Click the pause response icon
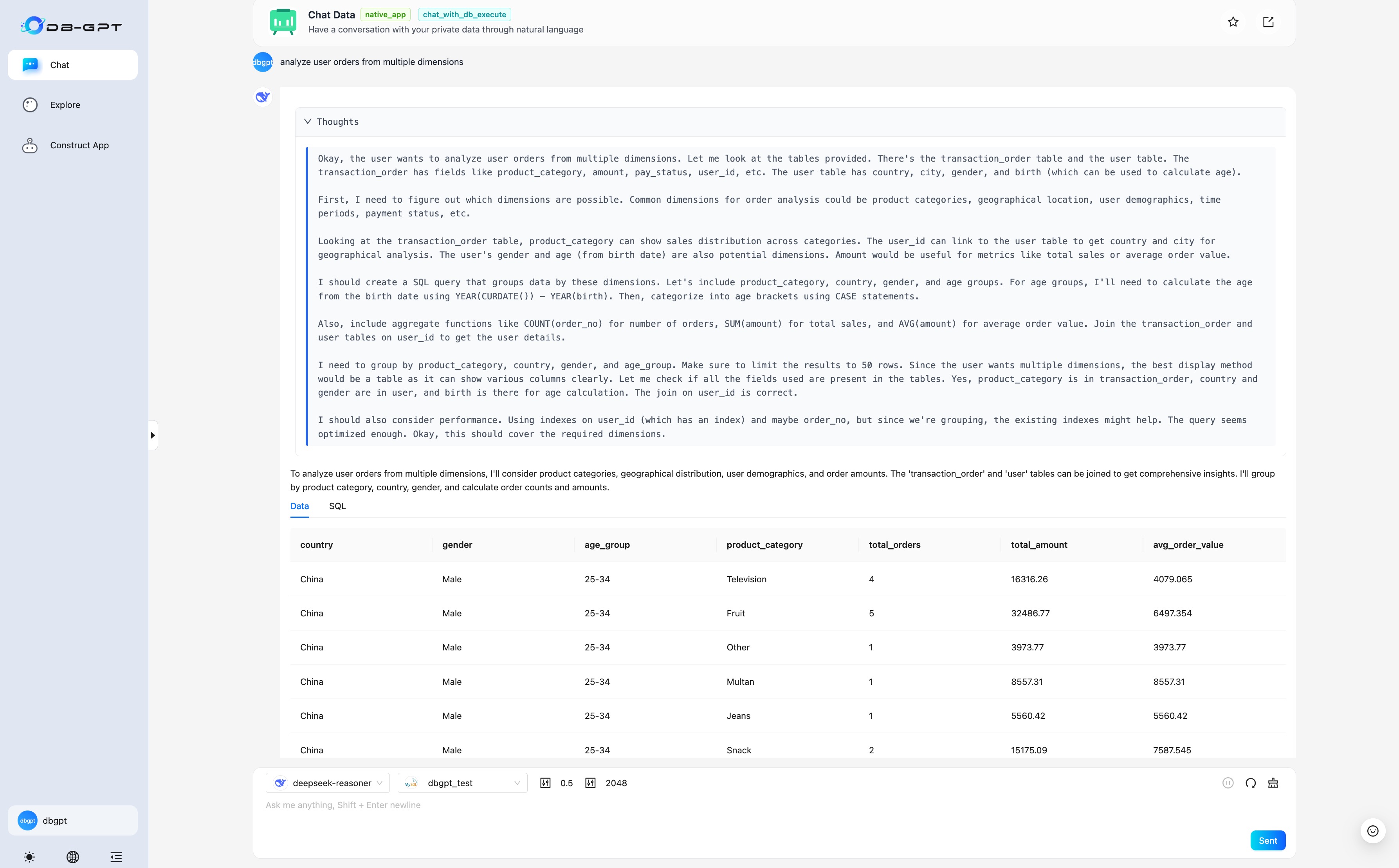 coord(1227,783)
